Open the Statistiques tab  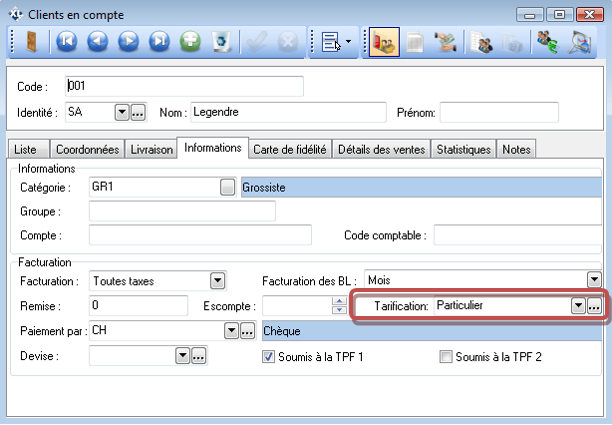pyautogui.click(x=463, y=149)
